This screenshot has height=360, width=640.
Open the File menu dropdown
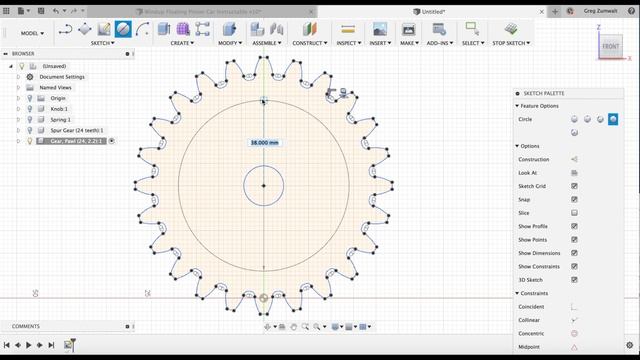click(x=24, y=11)
